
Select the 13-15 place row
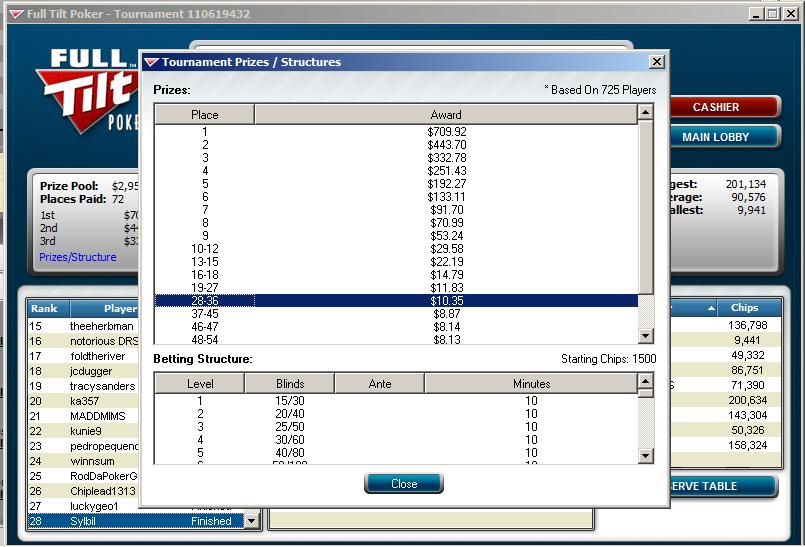(396, 261)
